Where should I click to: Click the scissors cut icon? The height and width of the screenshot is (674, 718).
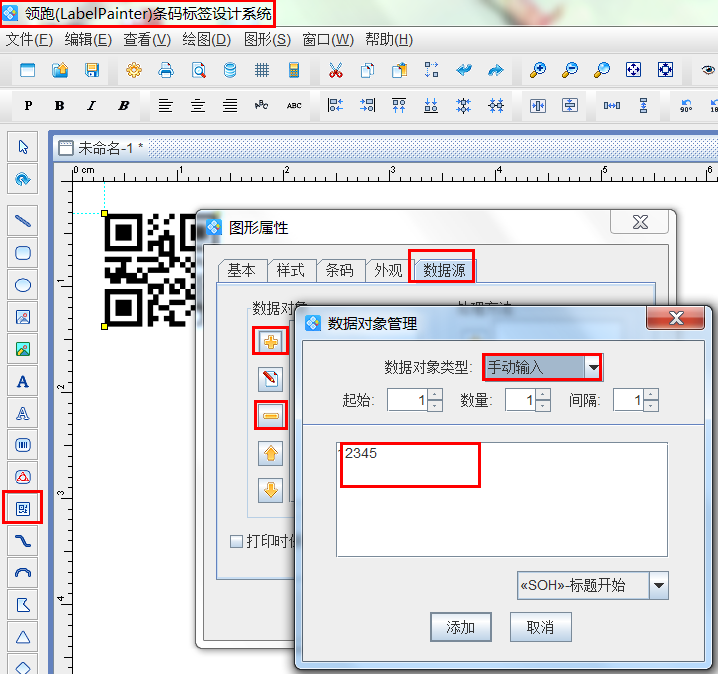coord(336,70)
